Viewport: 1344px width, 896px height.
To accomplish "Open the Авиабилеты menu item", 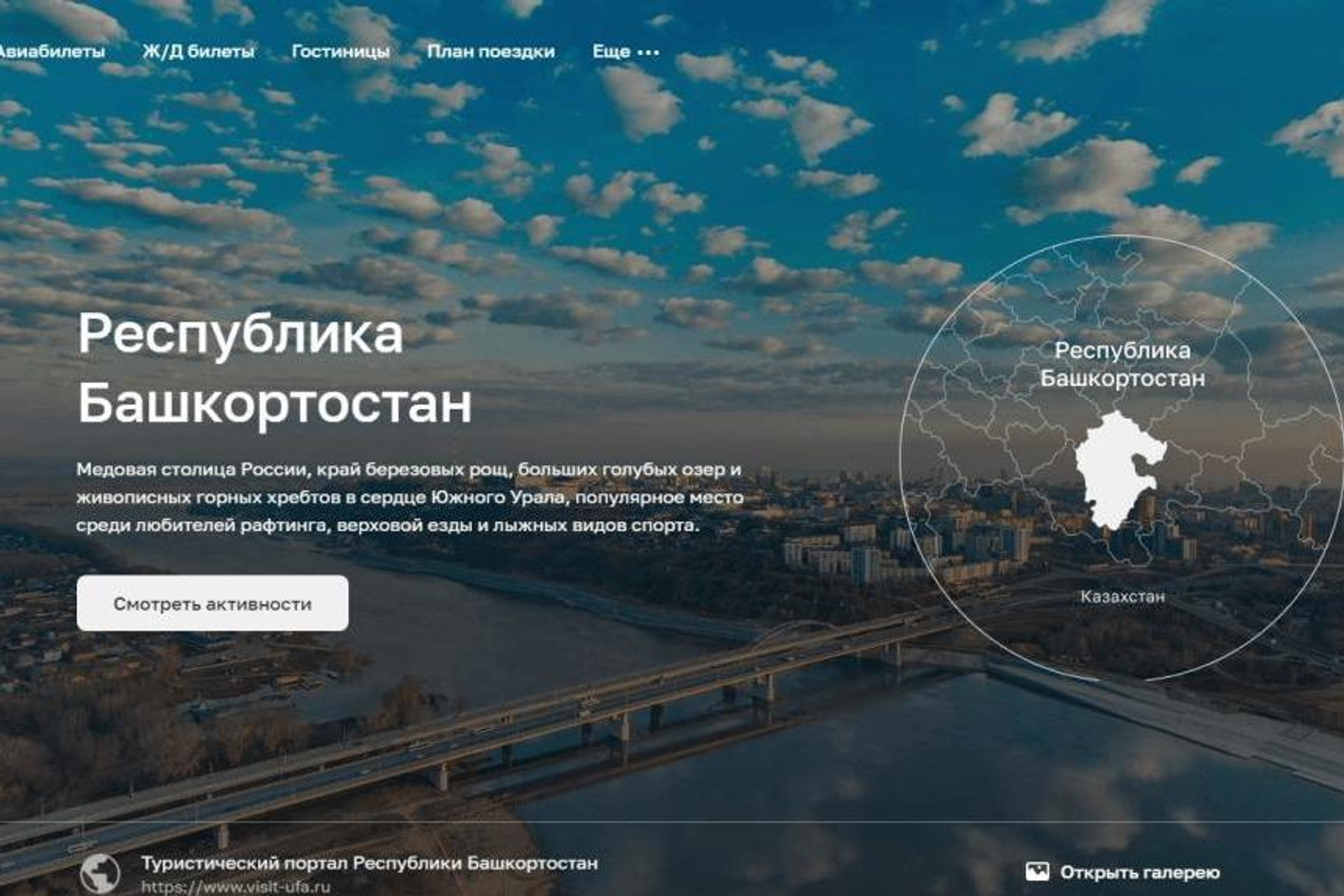I will 52,51.
